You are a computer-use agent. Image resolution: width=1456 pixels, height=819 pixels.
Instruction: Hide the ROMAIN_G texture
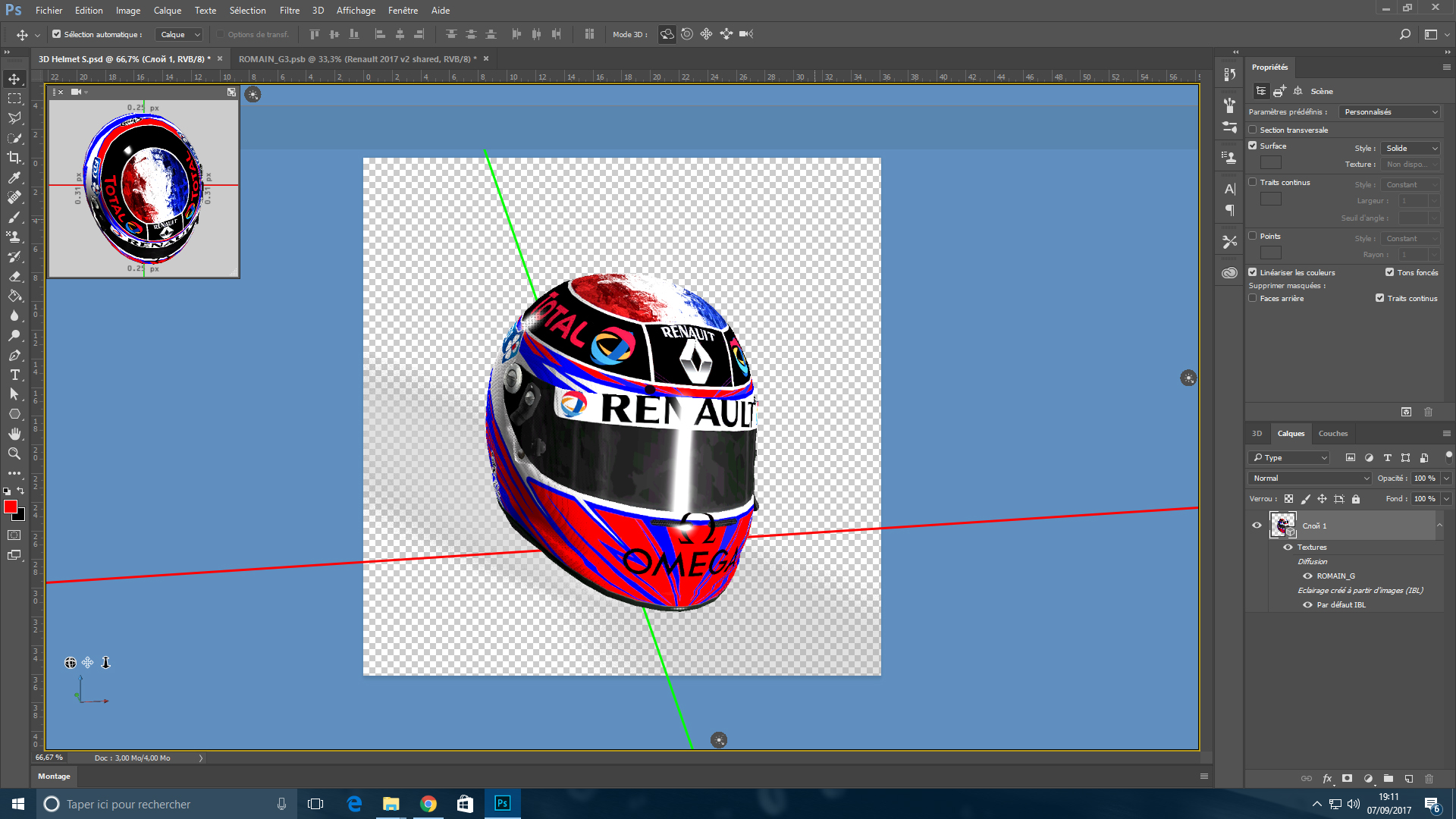pyautogui.click(x=1307, y=576)
